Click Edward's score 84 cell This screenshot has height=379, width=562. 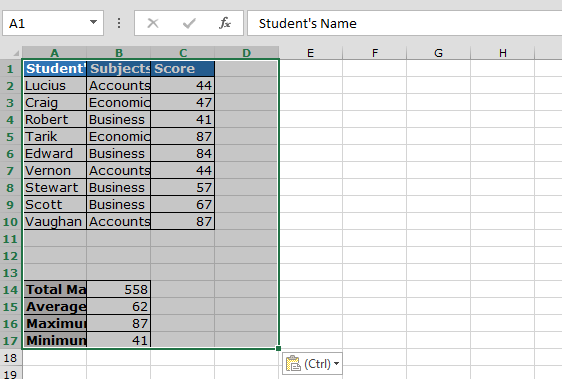(x=183, y=153)
